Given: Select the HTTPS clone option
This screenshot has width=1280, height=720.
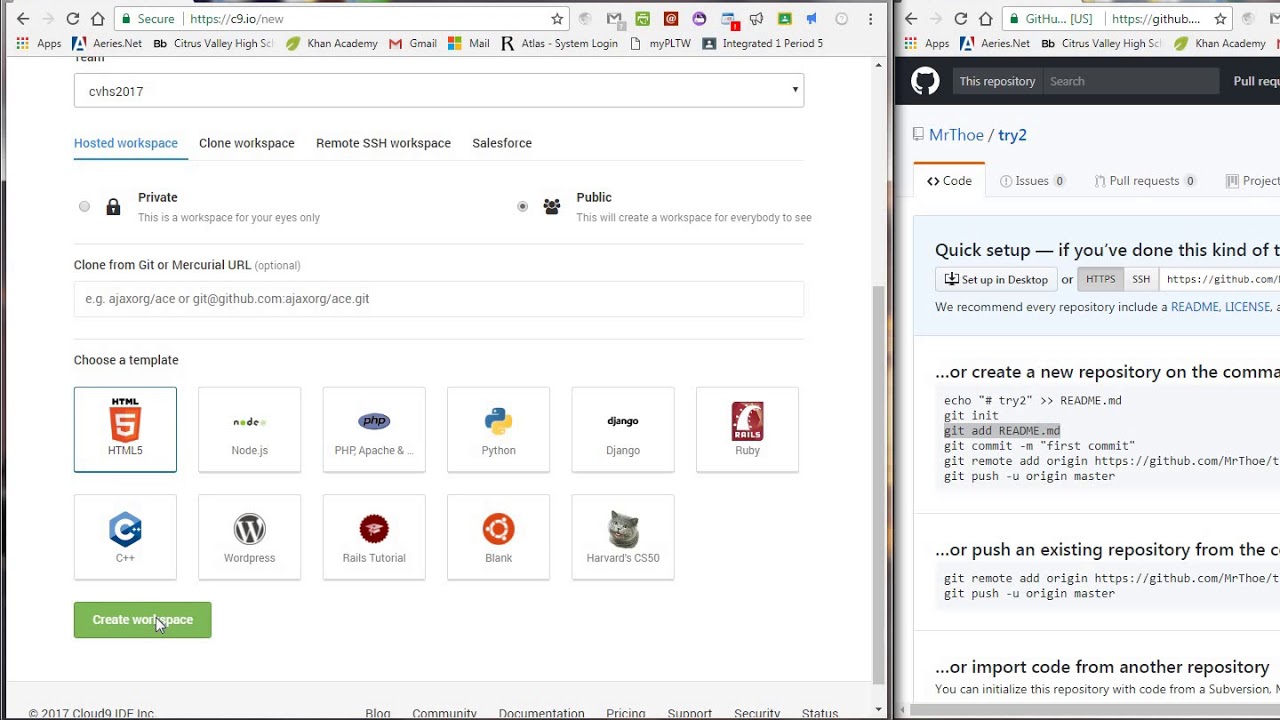Looking at the screenshot, I should (x=1100, y=279).
